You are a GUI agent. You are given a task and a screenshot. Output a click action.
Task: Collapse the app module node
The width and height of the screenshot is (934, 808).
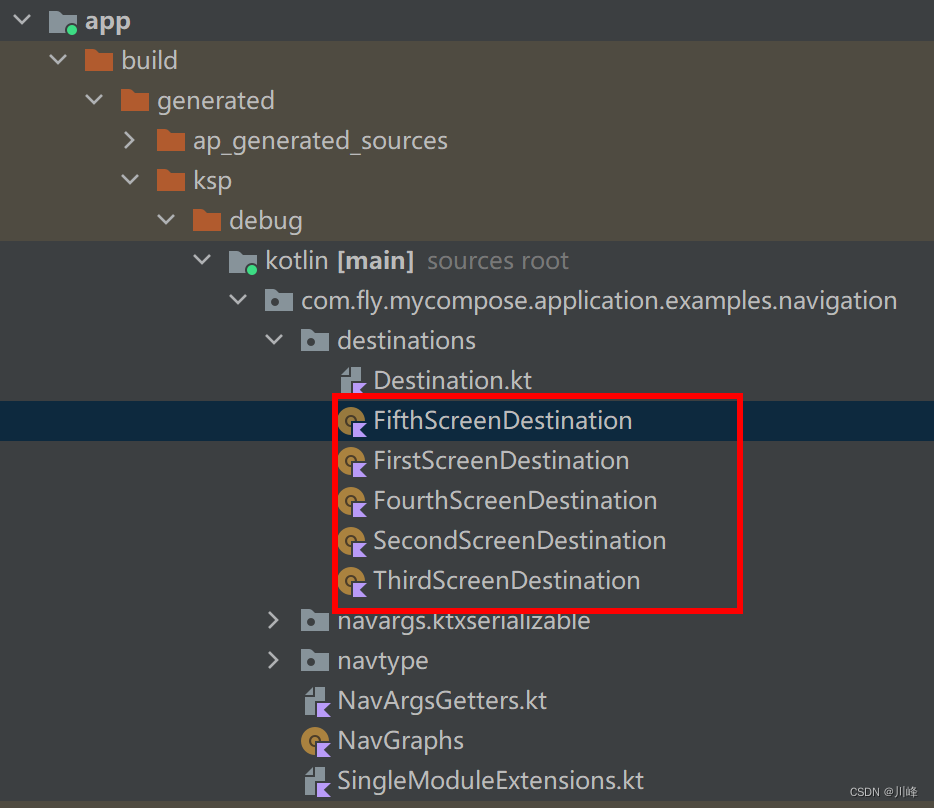pos(22,20)
